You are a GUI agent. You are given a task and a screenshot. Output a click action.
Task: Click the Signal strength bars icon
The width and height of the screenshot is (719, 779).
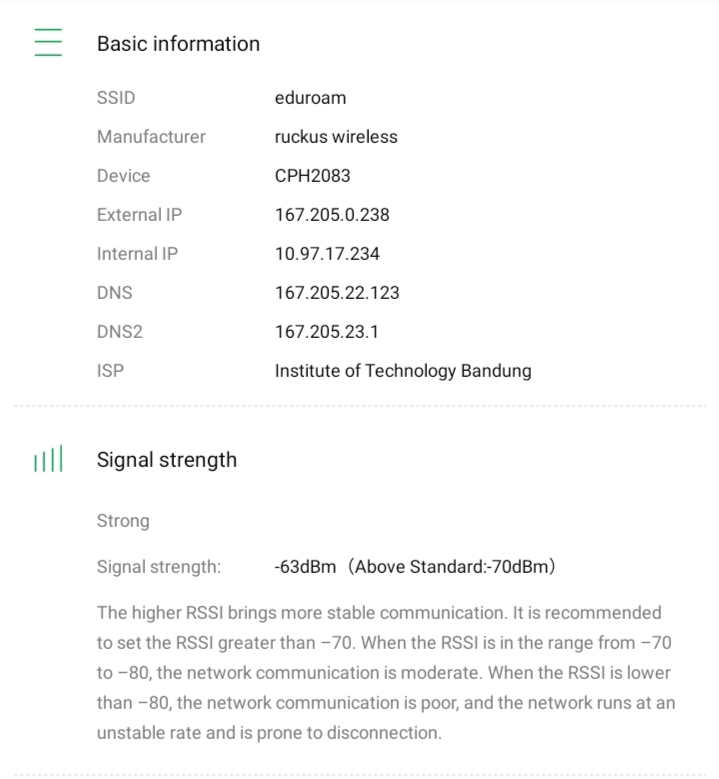(48, 460)
